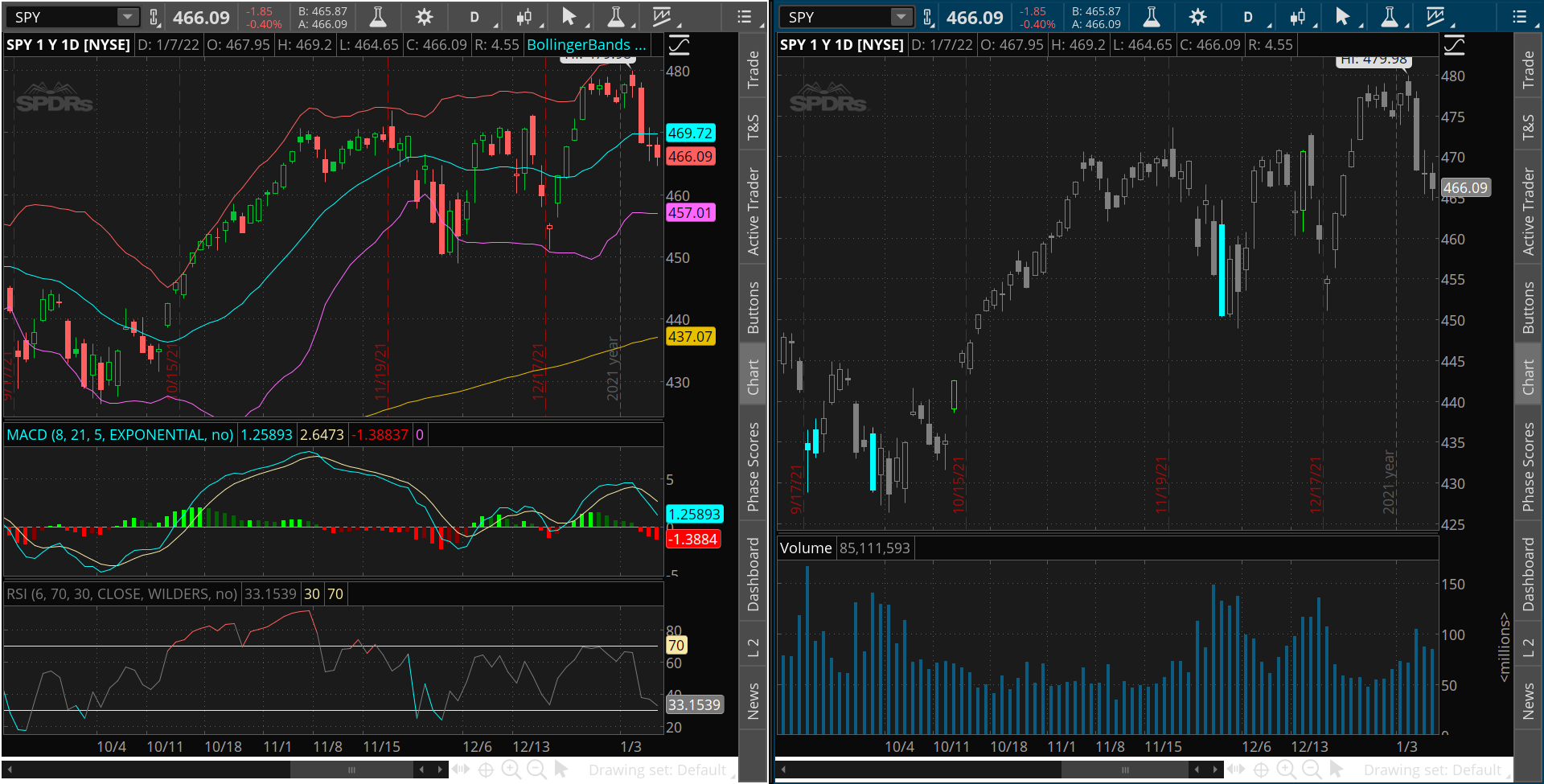Select Chart side tab on right chart
This screenshot has width=1544, height=784.
point(1528,377)
